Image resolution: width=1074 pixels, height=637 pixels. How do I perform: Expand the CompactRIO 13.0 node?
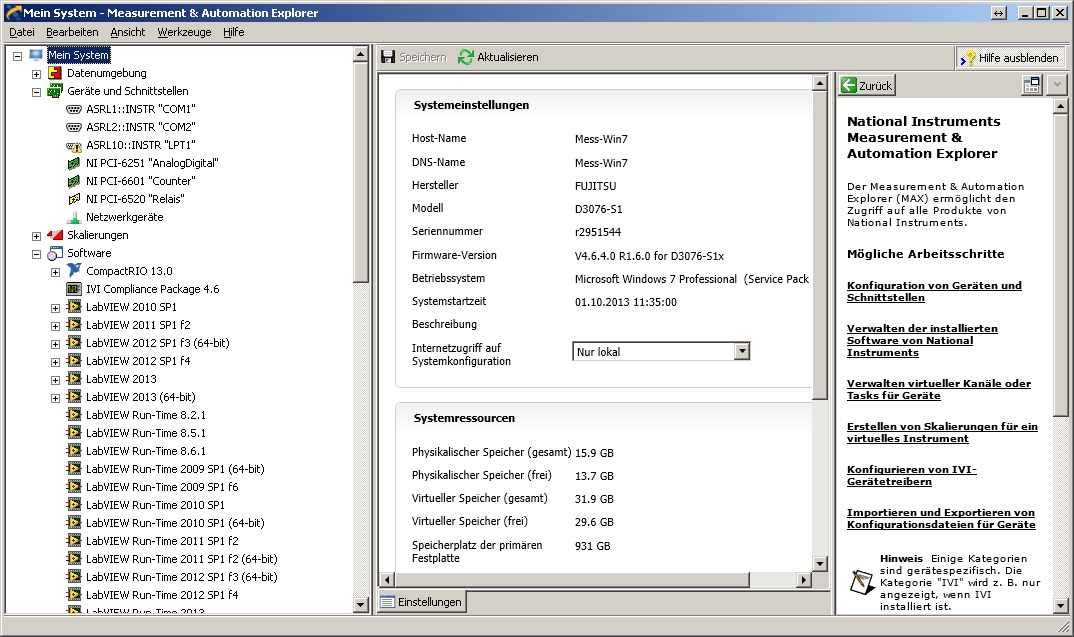(55, 272)
